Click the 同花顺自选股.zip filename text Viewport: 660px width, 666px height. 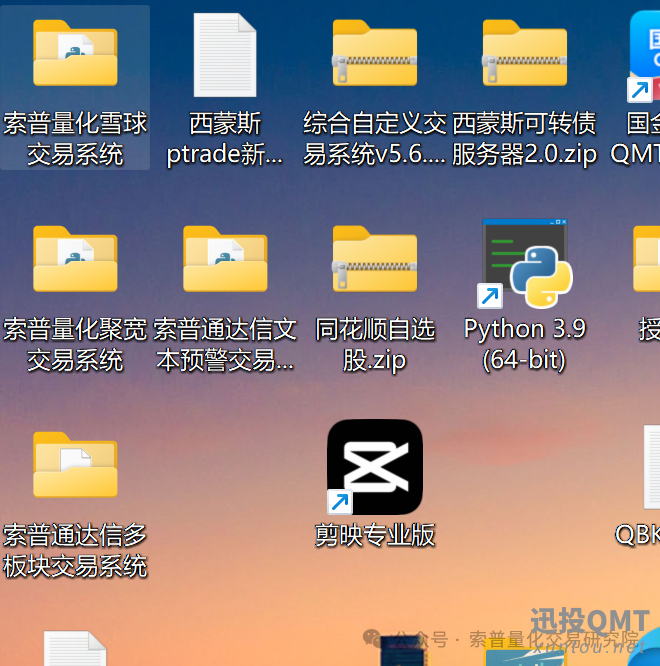click(375, 343)
